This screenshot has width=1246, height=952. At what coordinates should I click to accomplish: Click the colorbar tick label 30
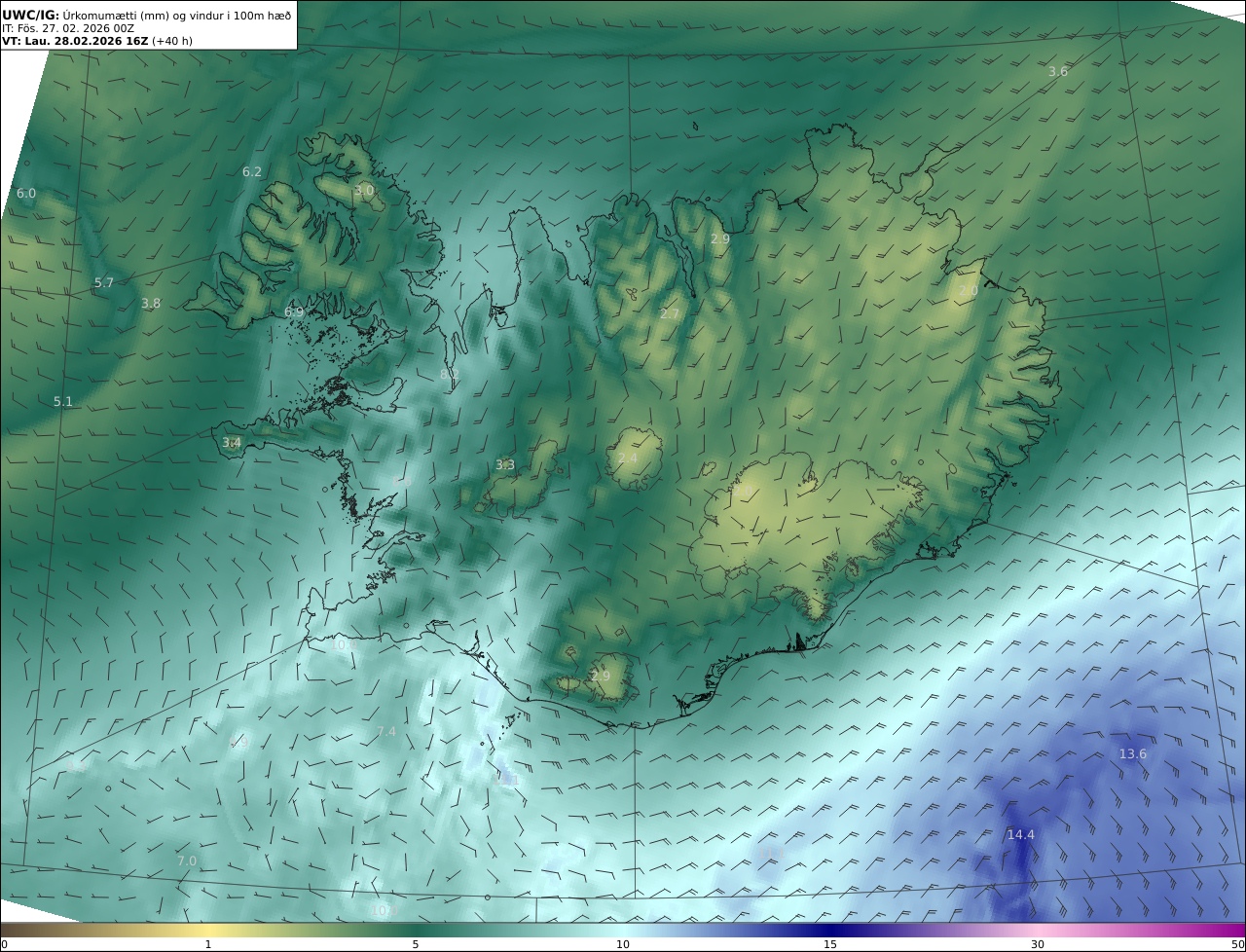click(1038, 944)
